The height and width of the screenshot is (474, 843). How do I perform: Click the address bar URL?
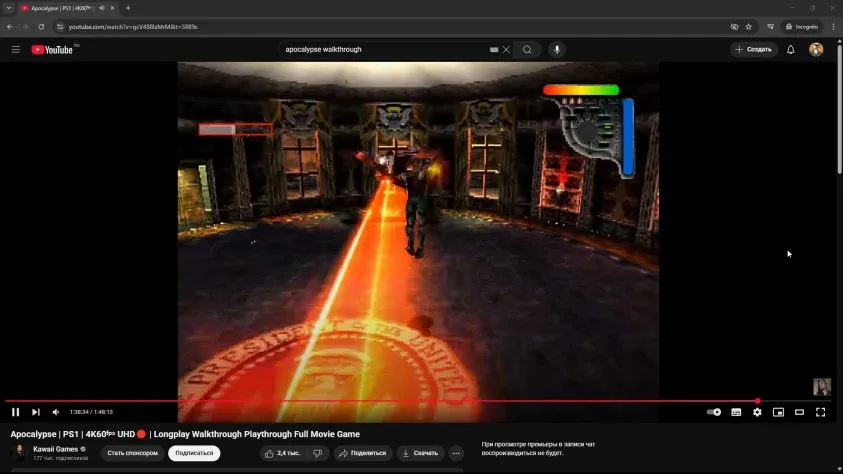(133, 26)
